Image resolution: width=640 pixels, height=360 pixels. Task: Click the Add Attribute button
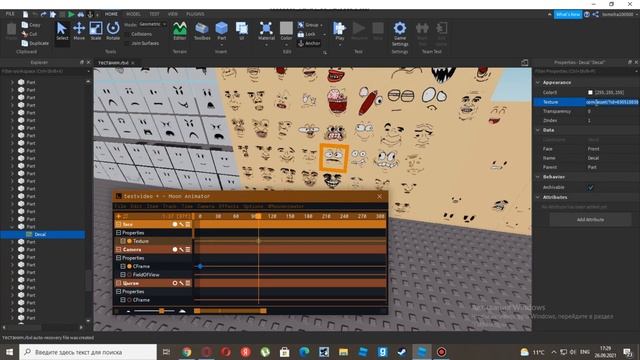point(590,220)
